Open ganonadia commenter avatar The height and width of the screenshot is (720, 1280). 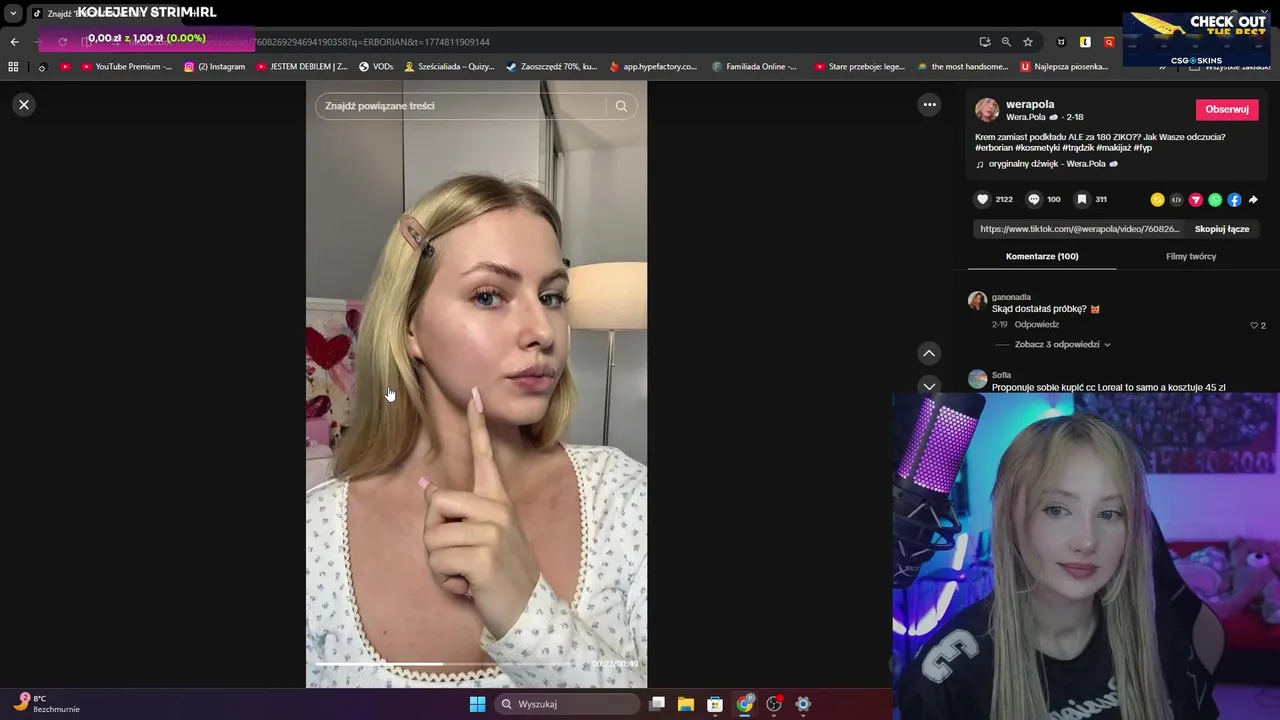point(977,300)
